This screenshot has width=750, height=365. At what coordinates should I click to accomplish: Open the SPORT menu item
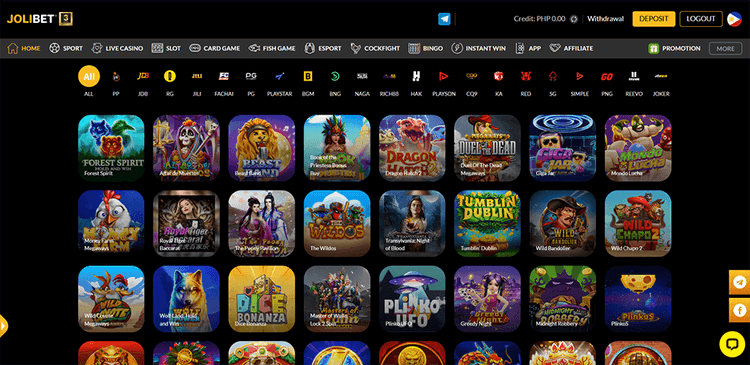(66, 48)
